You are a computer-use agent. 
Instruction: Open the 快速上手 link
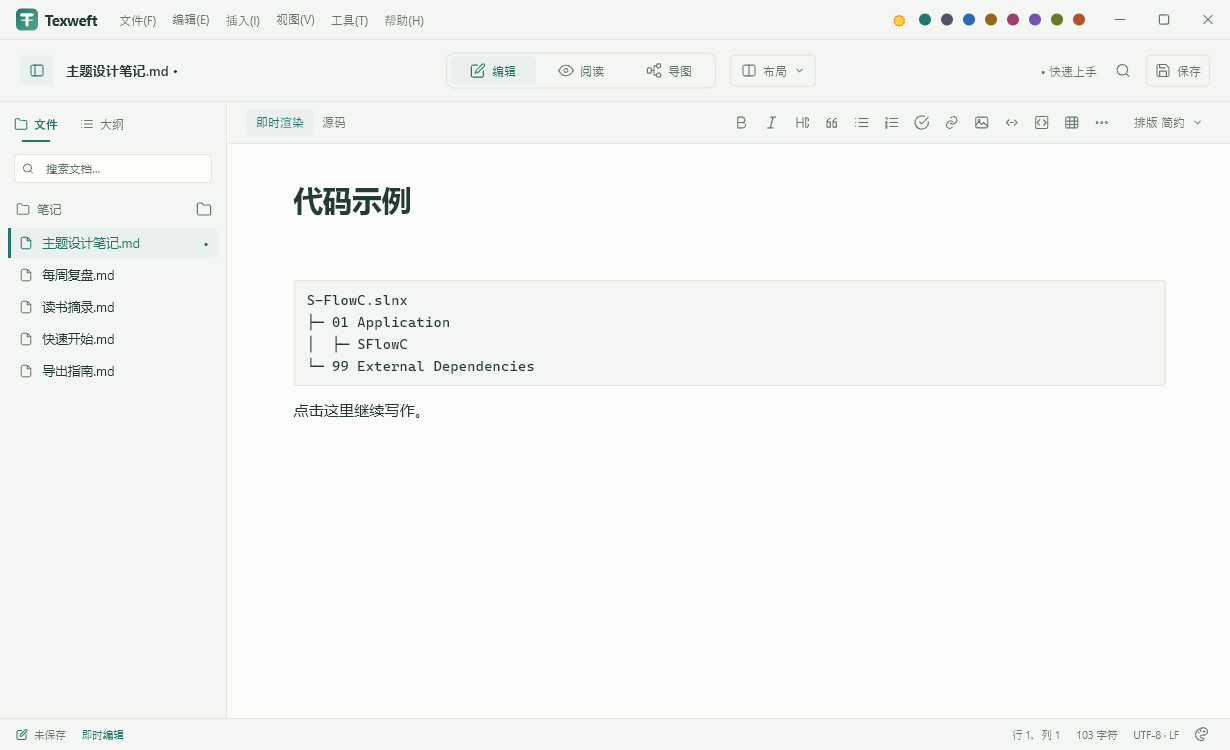(x=1069, y=71)
